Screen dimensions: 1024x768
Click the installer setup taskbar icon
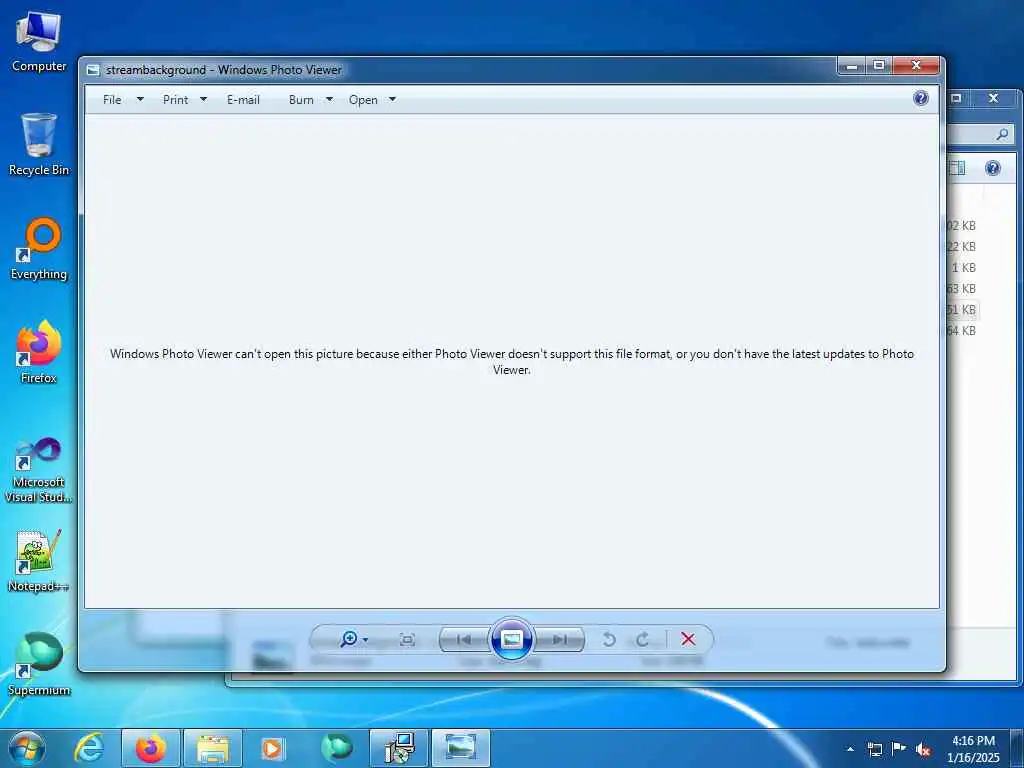point(398,748)
